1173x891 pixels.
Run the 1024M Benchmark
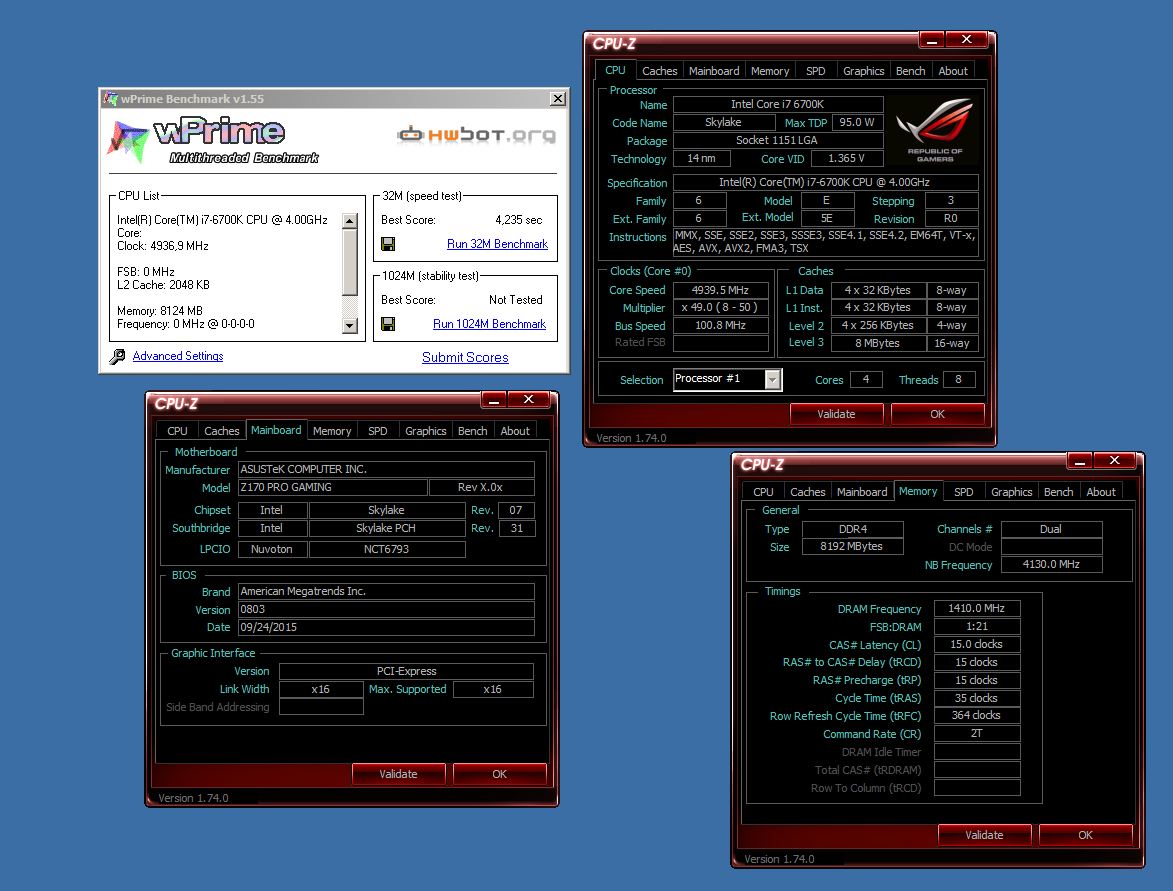489,324
